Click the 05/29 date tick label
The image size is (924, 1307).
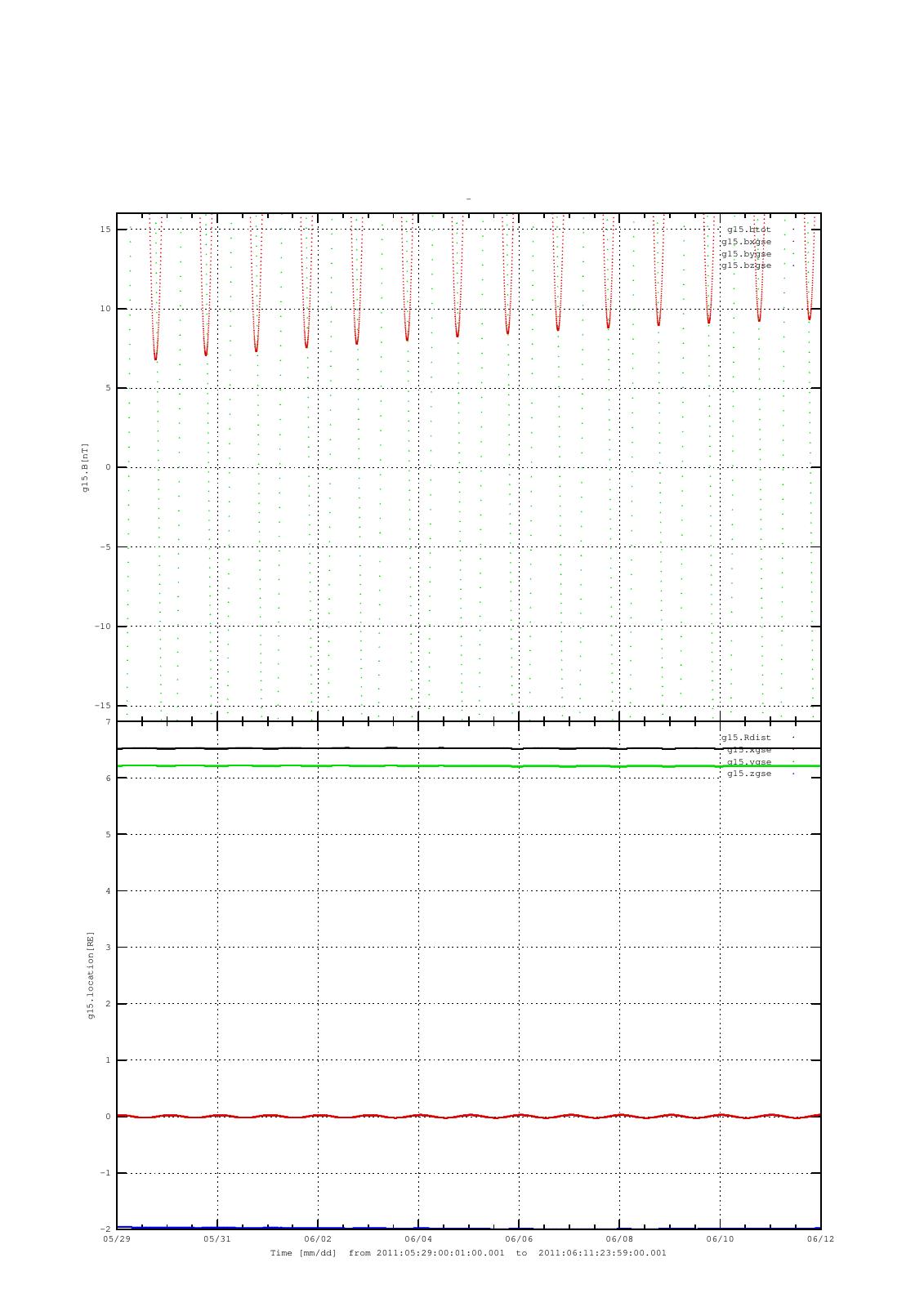[x=117, y=1239]
